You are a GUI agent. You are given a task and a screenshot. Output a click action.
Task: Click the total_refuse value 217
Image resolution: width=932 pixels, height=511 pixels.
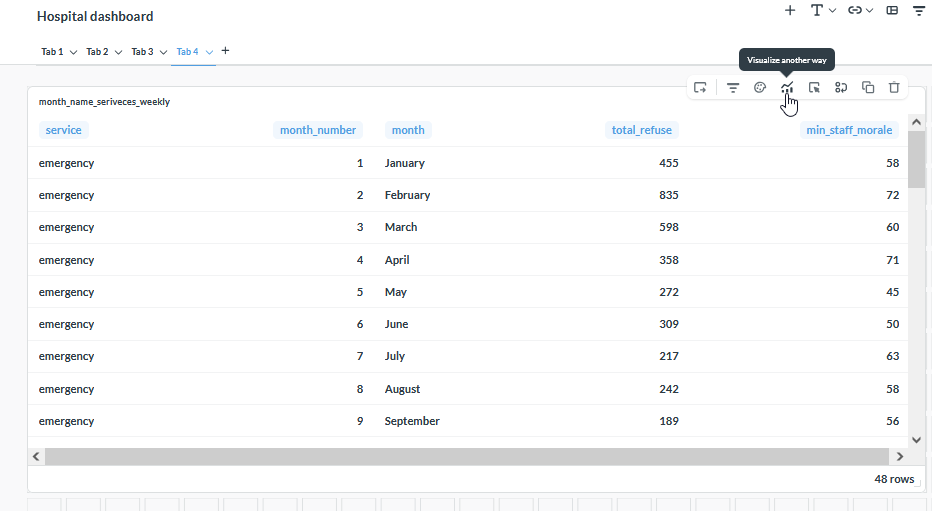[x=669, y=356]
